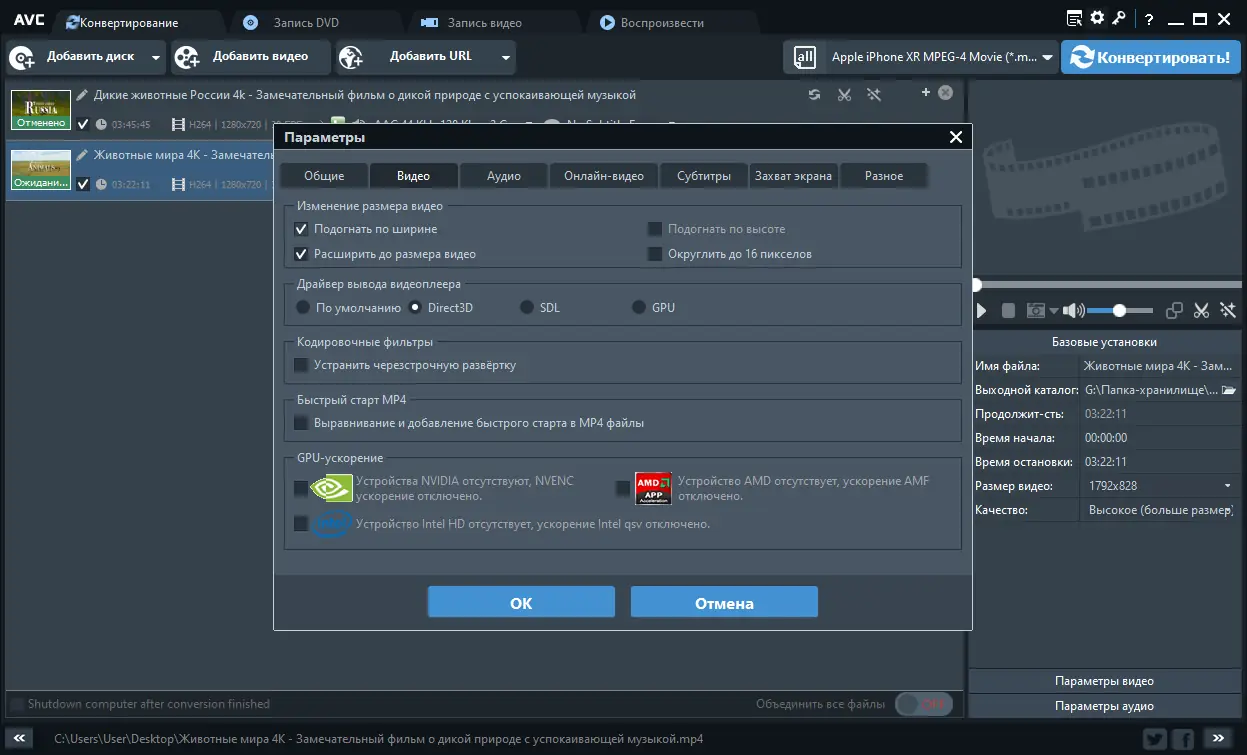Screen dimensions: 1247x755
Task: Click the Facebook icon in bottom right corner
Action: [x=1183, y=737]
